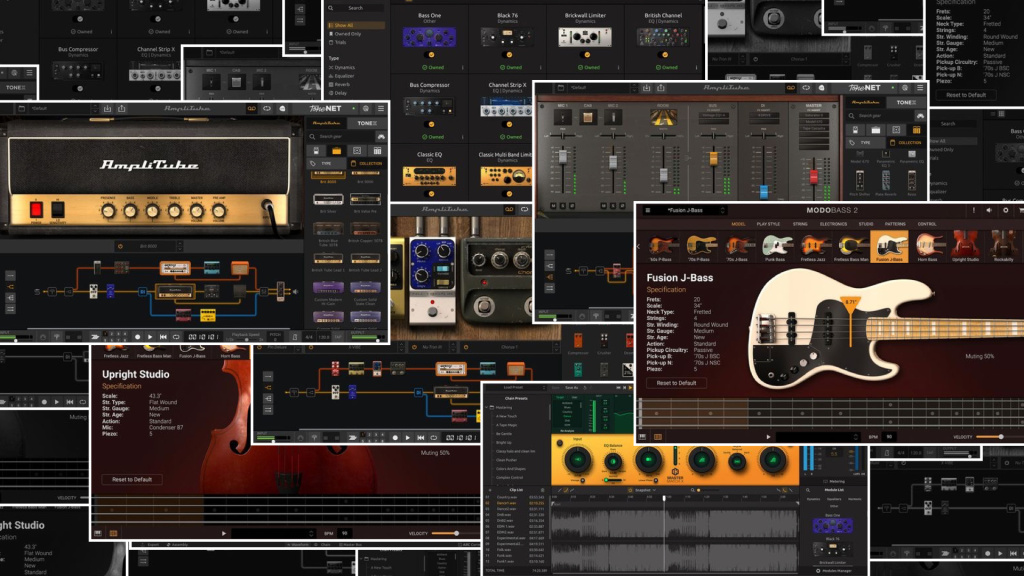The image size is (1024, 576).
Task: Open the hamburger menu in AmpliTube amp window
Action: (x=381, y=108)
